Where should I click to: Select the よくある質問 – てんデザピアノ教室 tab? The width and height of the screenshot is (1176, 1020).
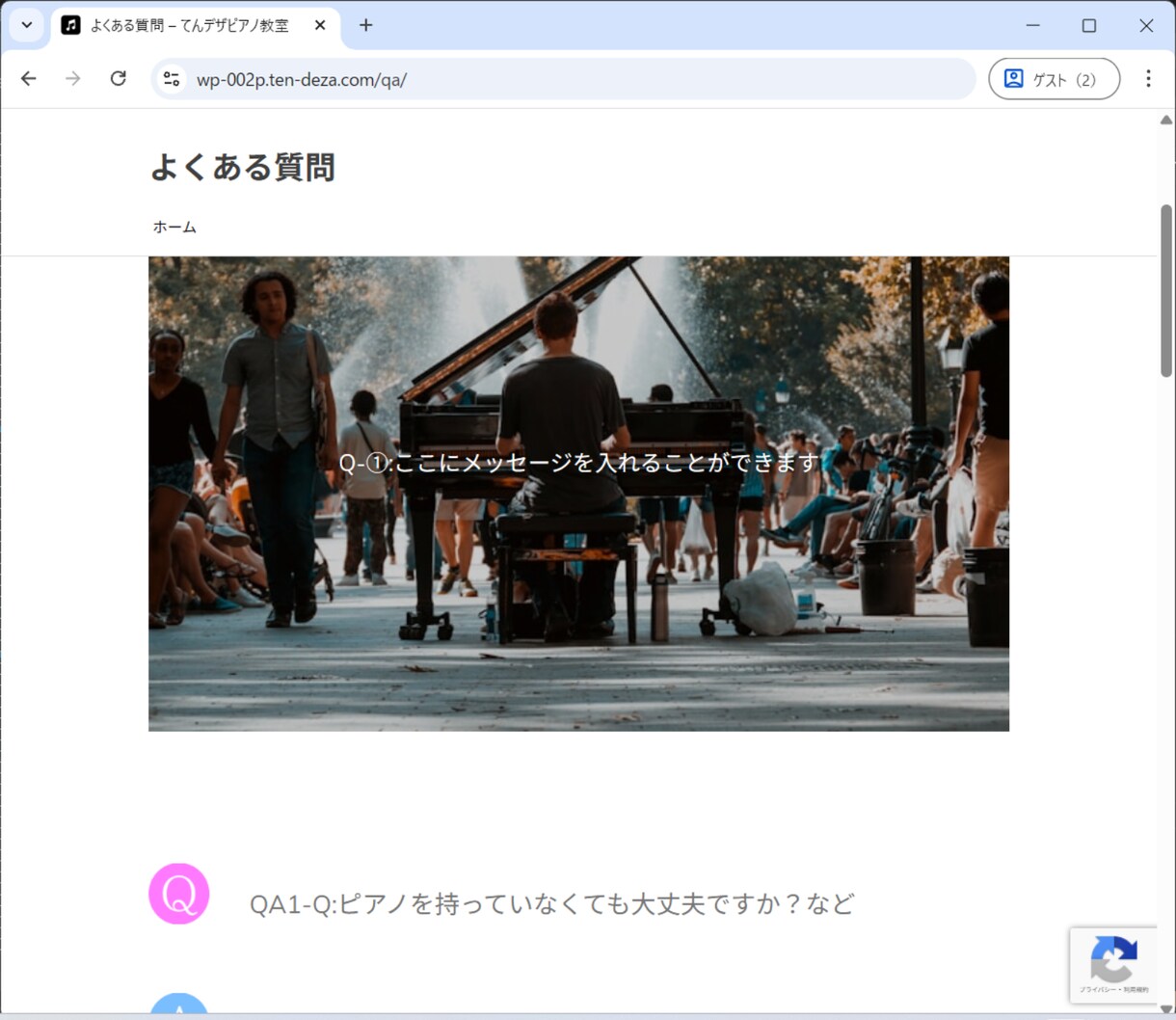(196, 26)
